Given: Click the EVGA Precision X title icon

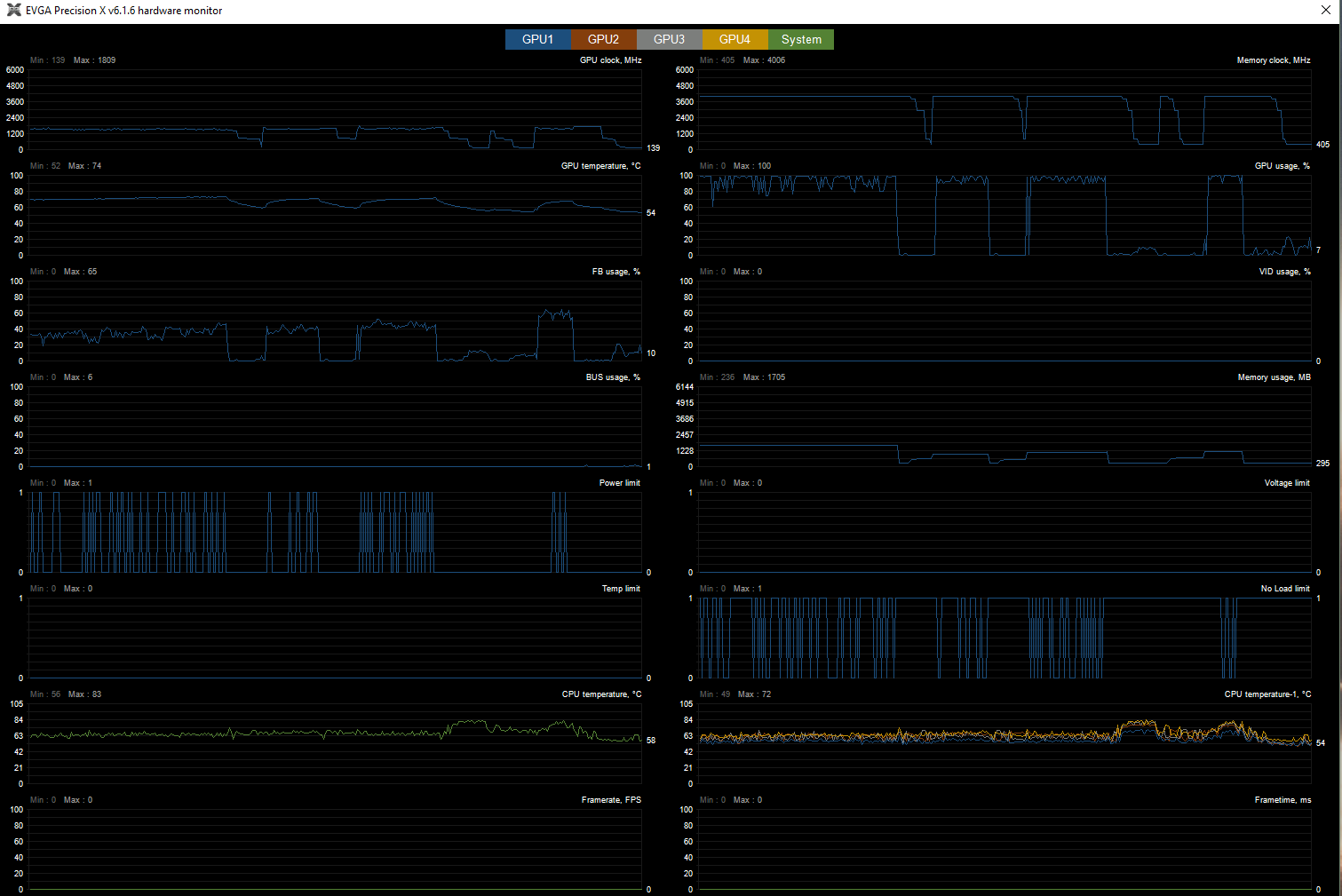Looking at the screenshot, I should 13,11.
